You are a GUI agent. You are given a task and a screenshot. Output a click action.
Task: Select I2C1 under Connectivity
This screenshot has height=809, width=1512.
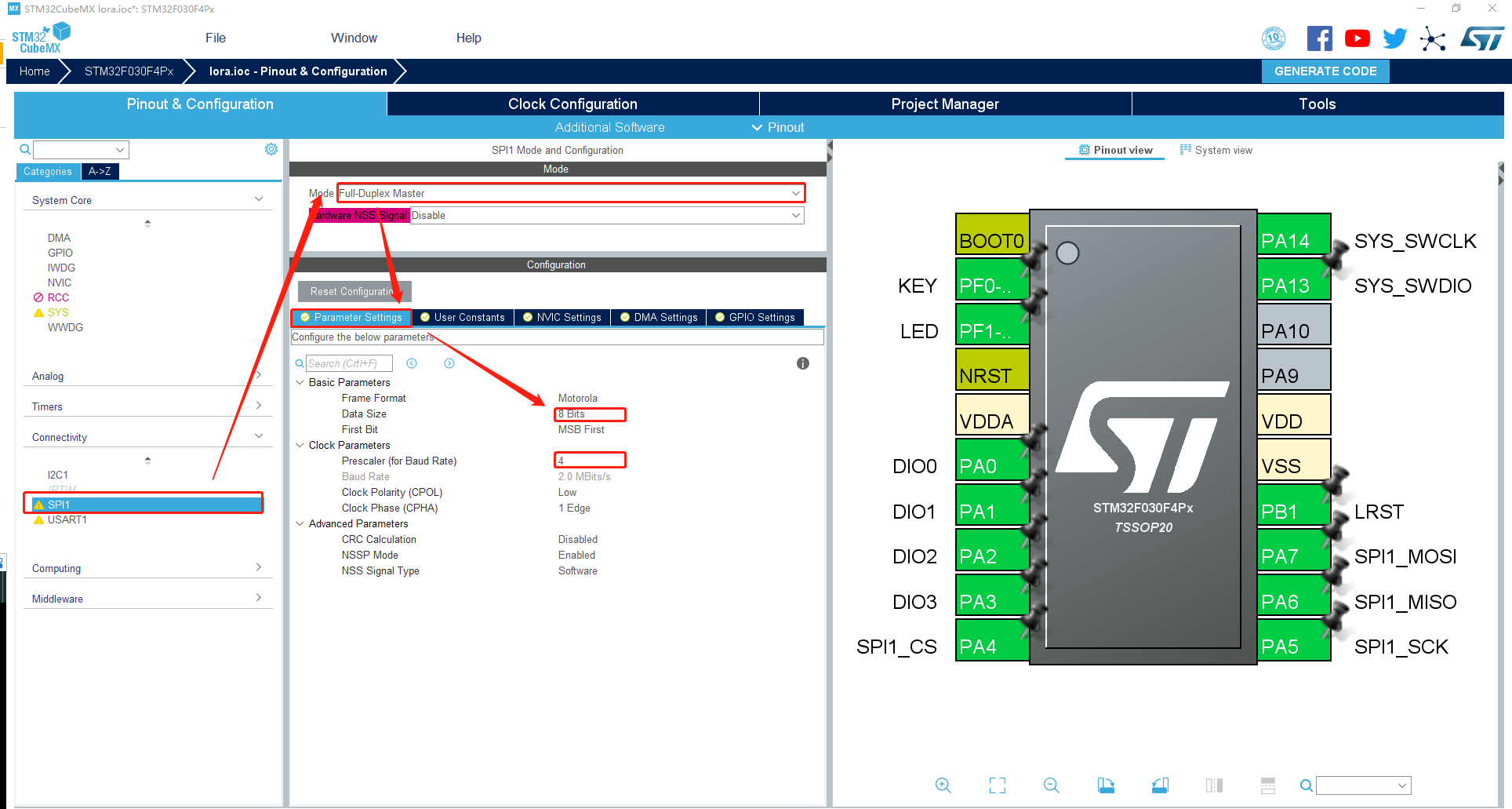[58, 475]
